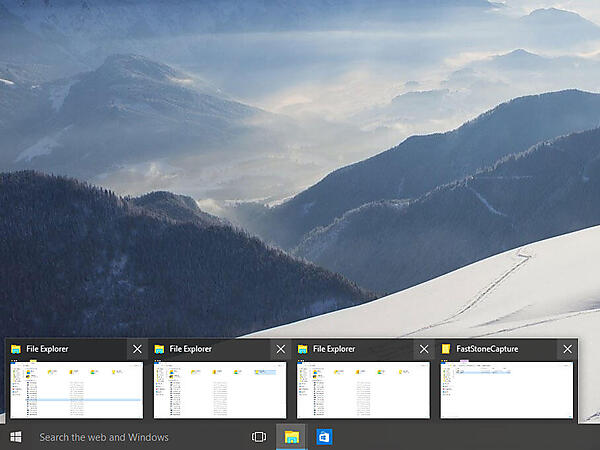Image resolution: width=600 pixels, height=450 pixels.
Task: Click the FastStoneCapture preview title text
Action: [x=488, y=349]
